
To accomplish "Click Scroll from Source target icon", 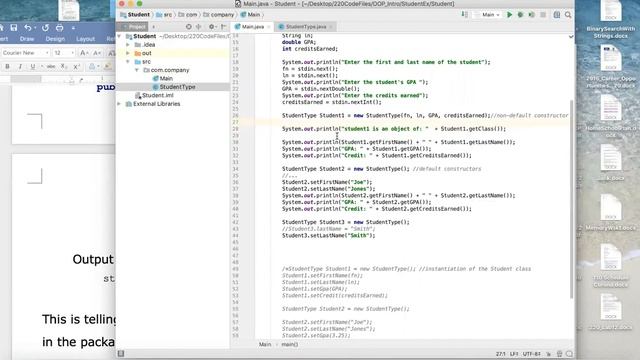I will 189,27.
